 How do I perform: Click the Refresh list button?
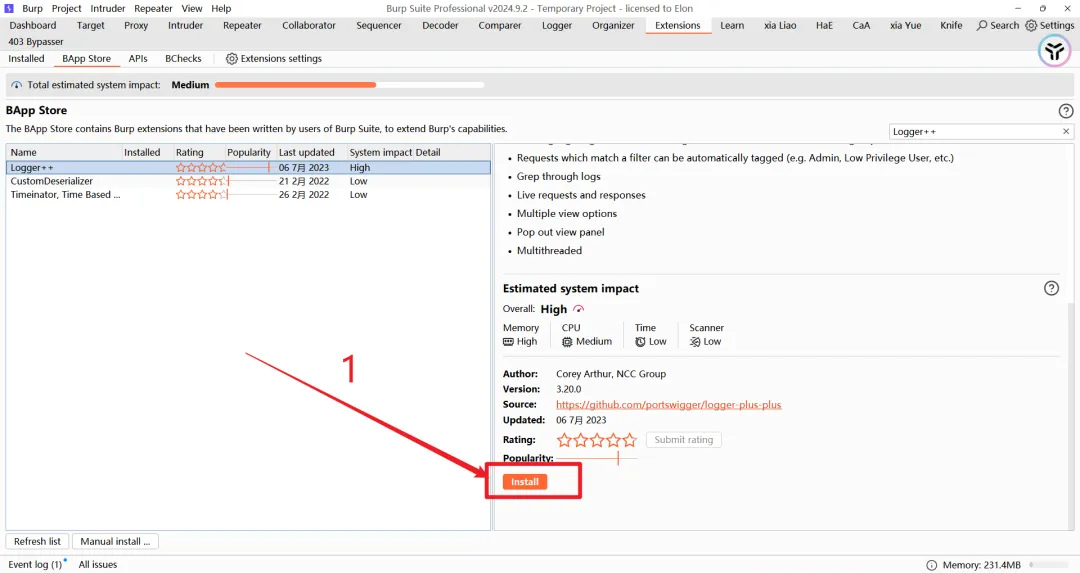tap(37, 542)
